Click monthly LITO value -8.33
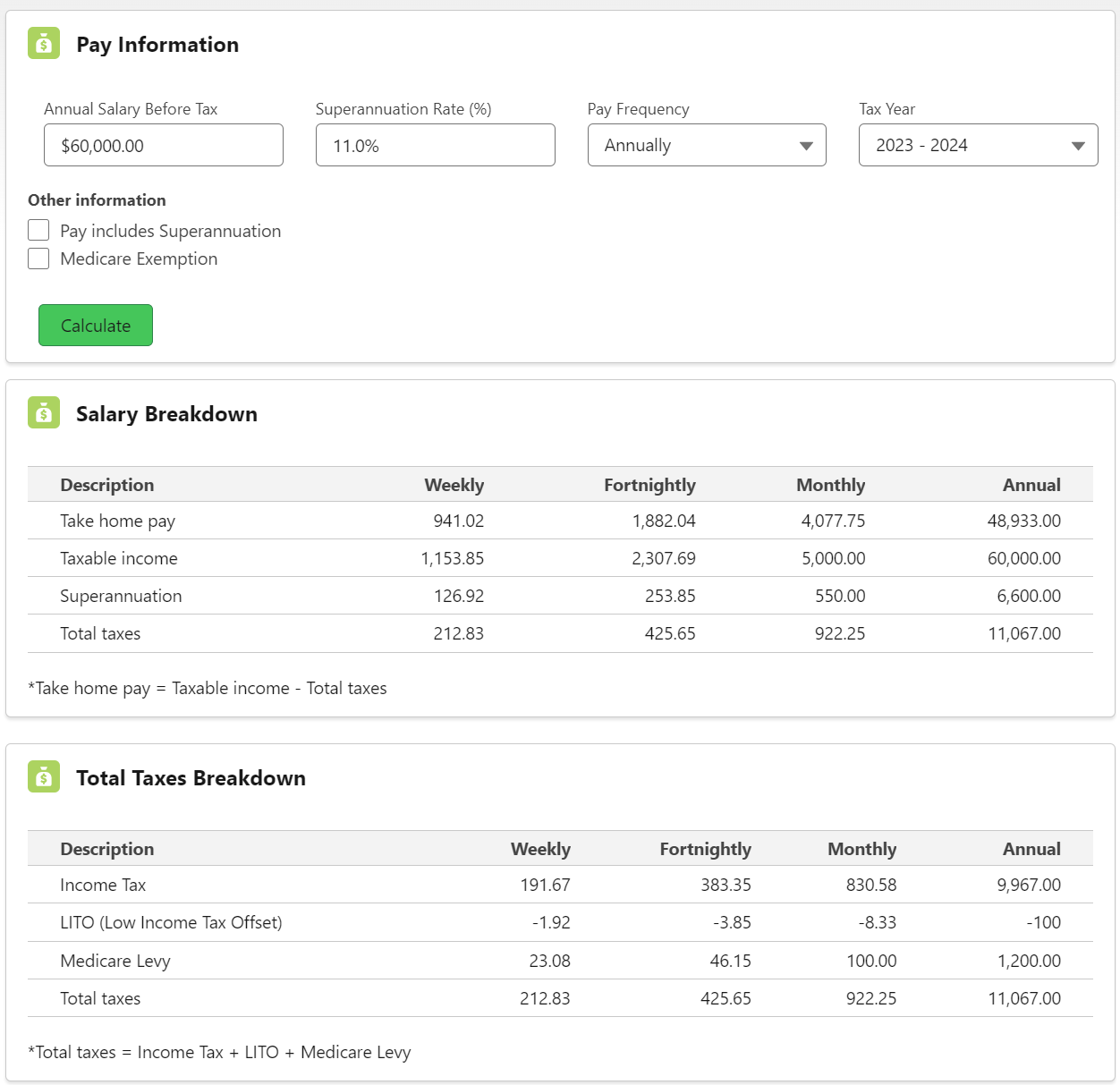Screen dimensions: 1120x1085 point(878,922)
